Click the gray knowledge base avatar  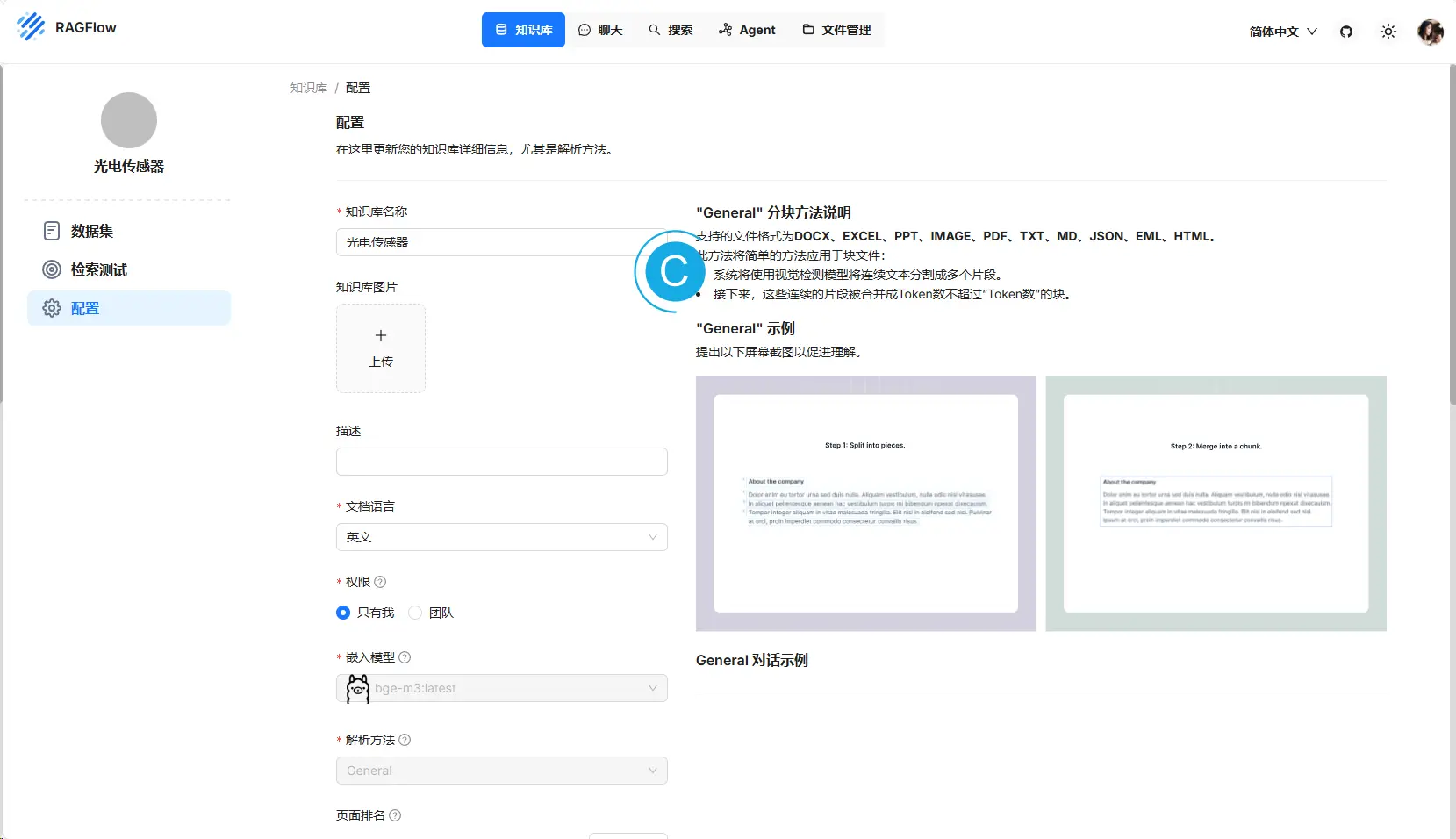[129, 120]
